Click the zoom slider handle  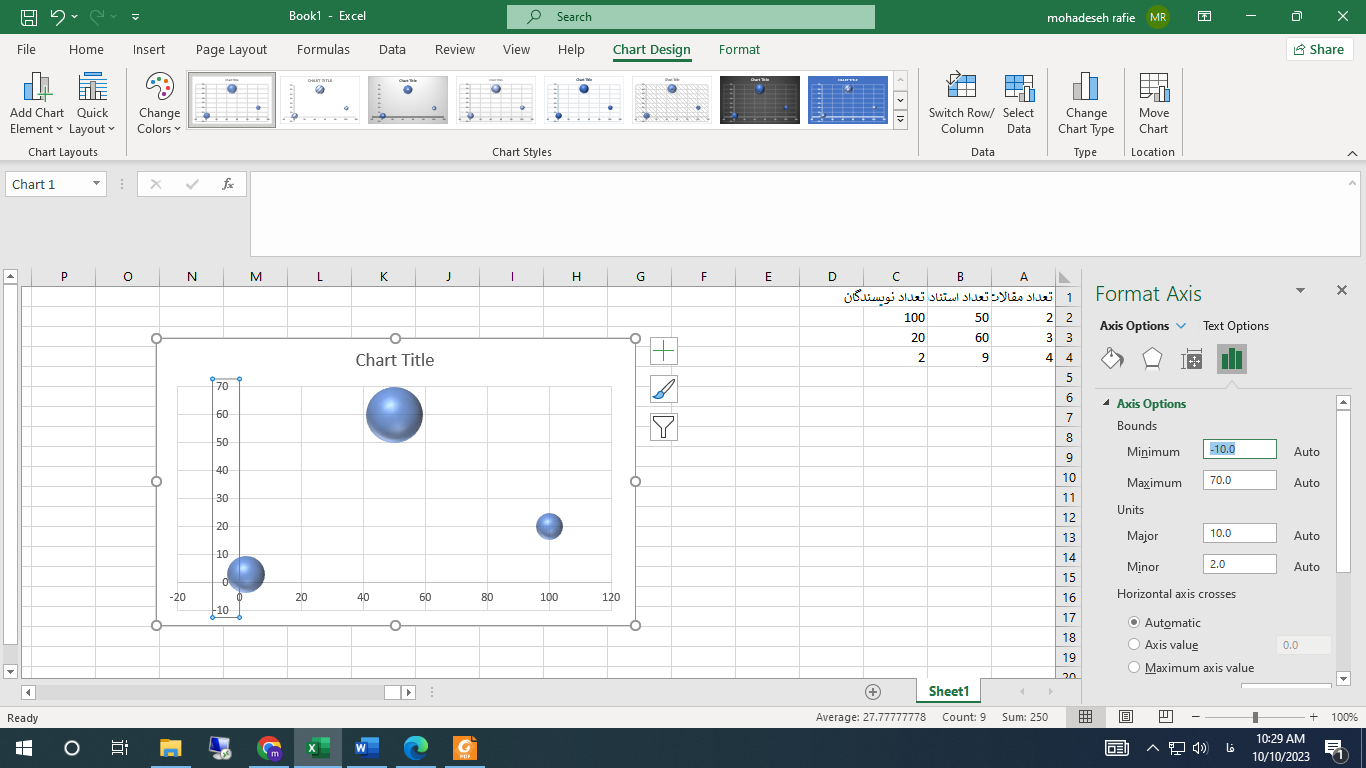coord(1255,717)
